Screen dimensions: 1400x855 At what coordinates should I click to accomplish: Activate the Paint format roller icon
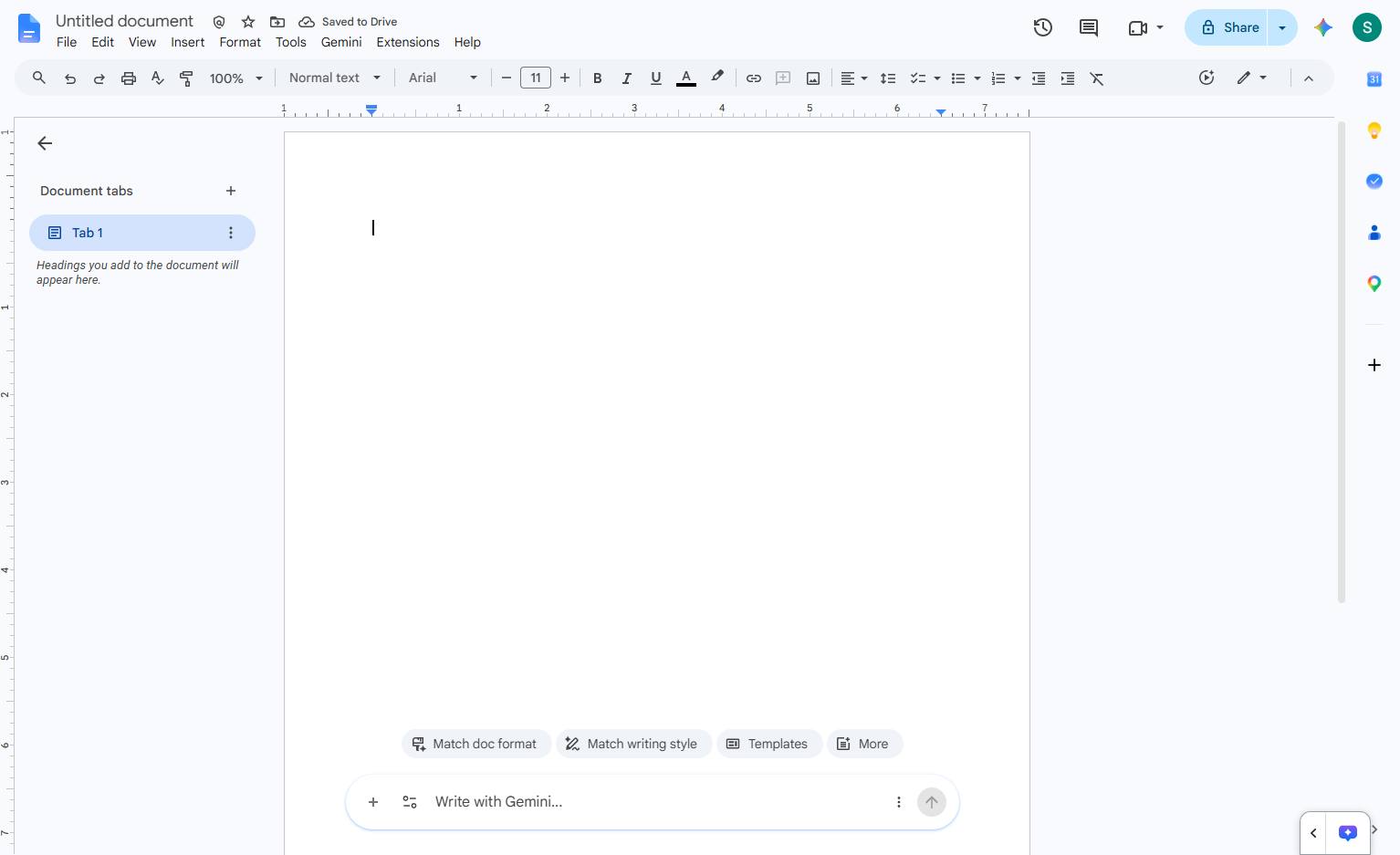(186, 78)
